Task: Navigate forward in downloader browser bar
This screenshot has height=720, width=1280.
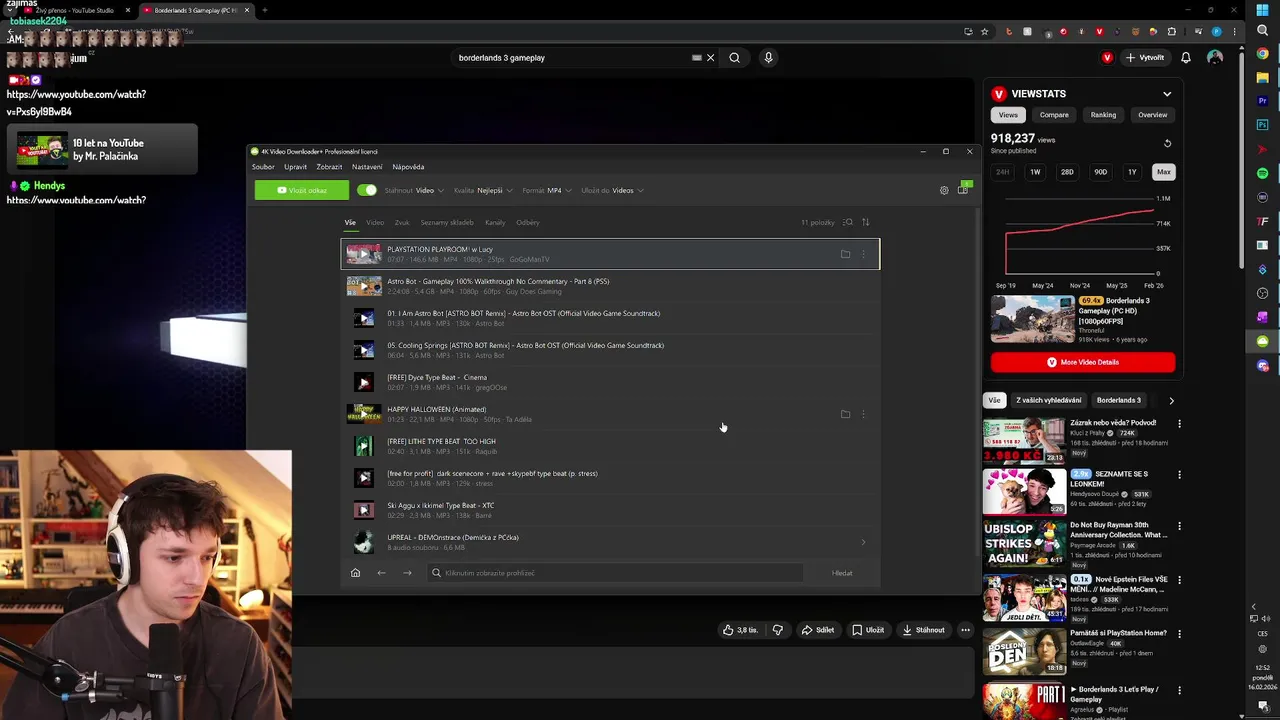Action: 407,573
